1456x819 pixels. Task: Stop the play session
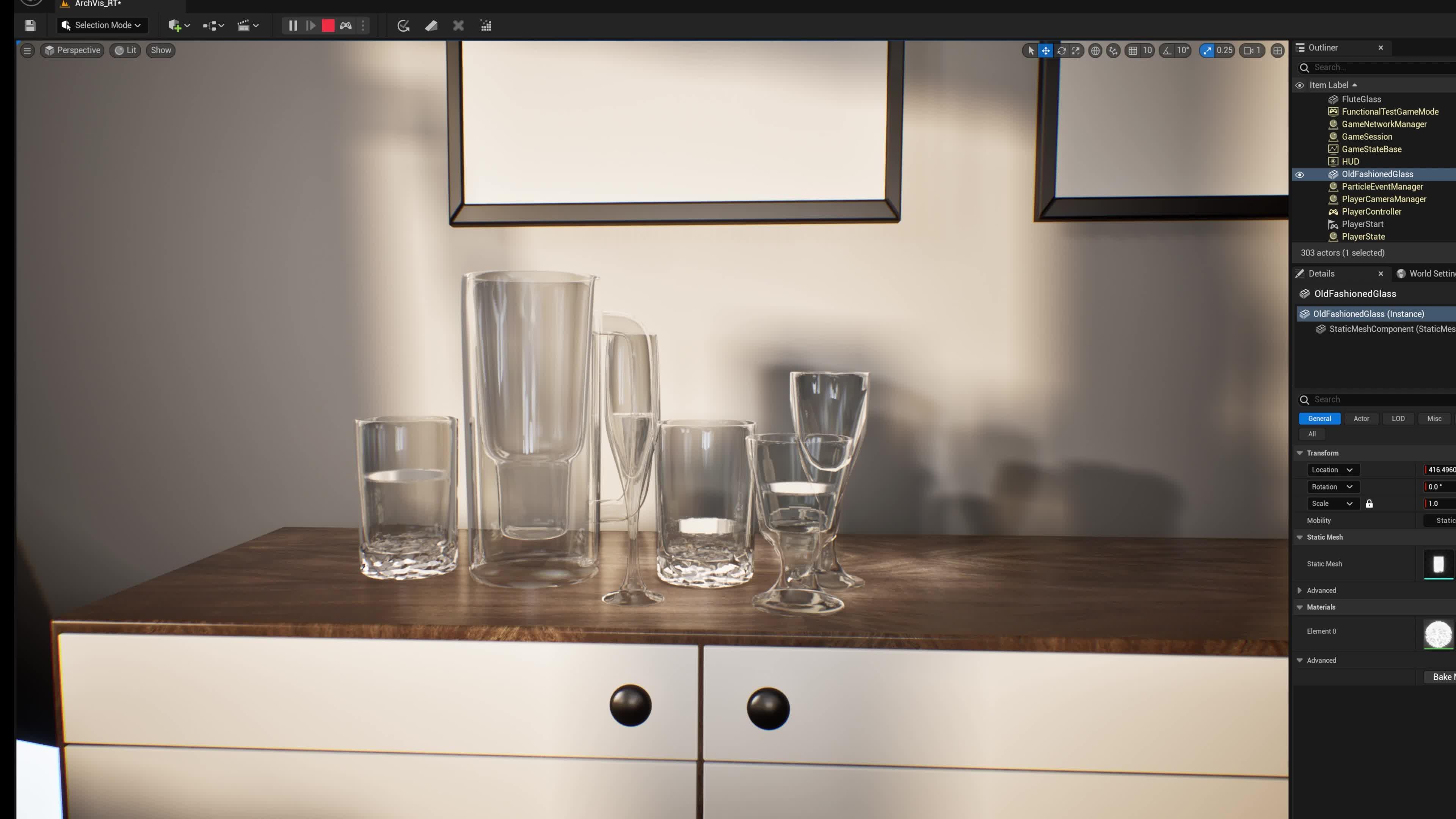(328, 25)
